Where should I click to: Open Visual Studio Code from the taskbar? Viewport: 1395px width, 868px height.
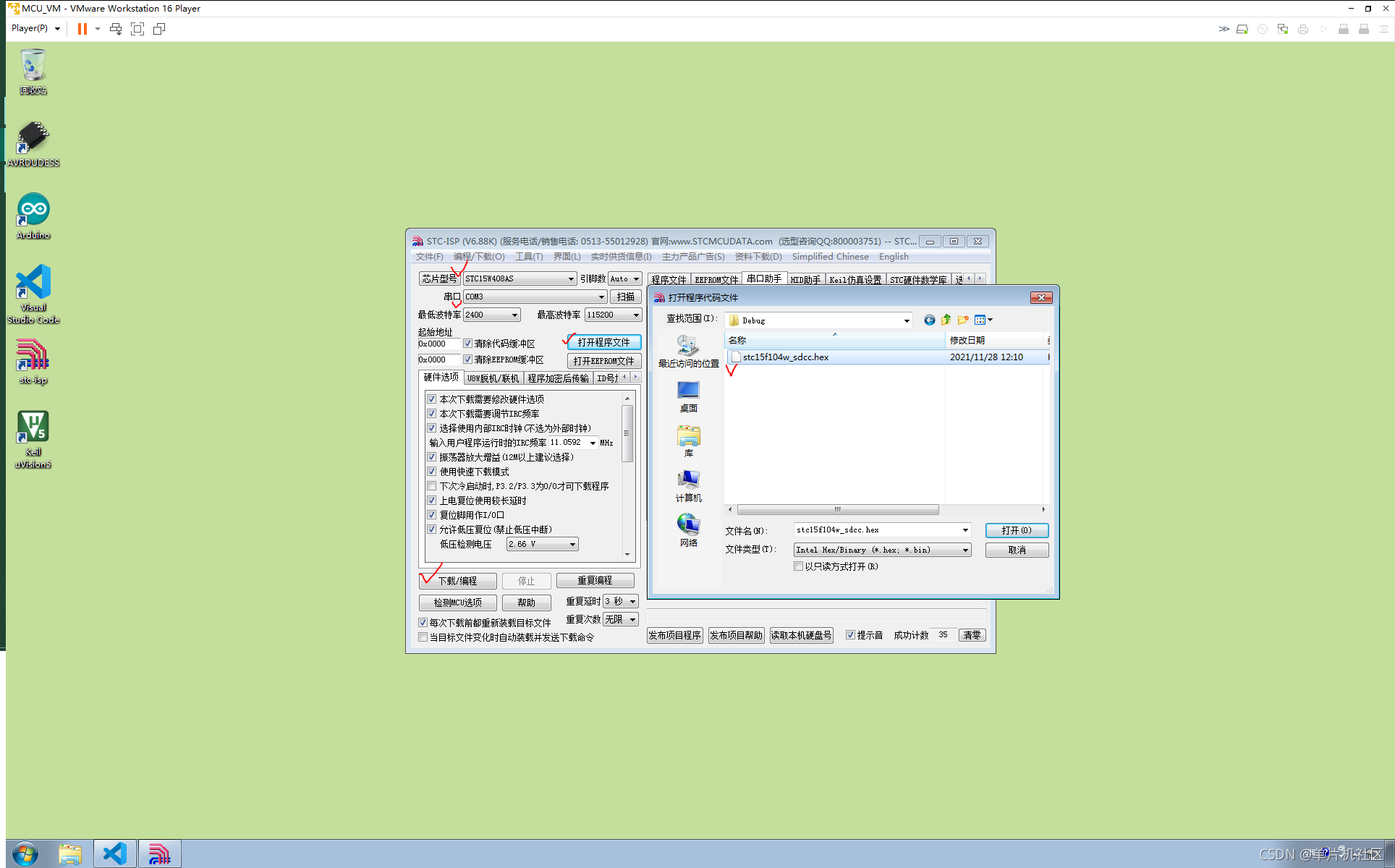(x=114, y=853)
